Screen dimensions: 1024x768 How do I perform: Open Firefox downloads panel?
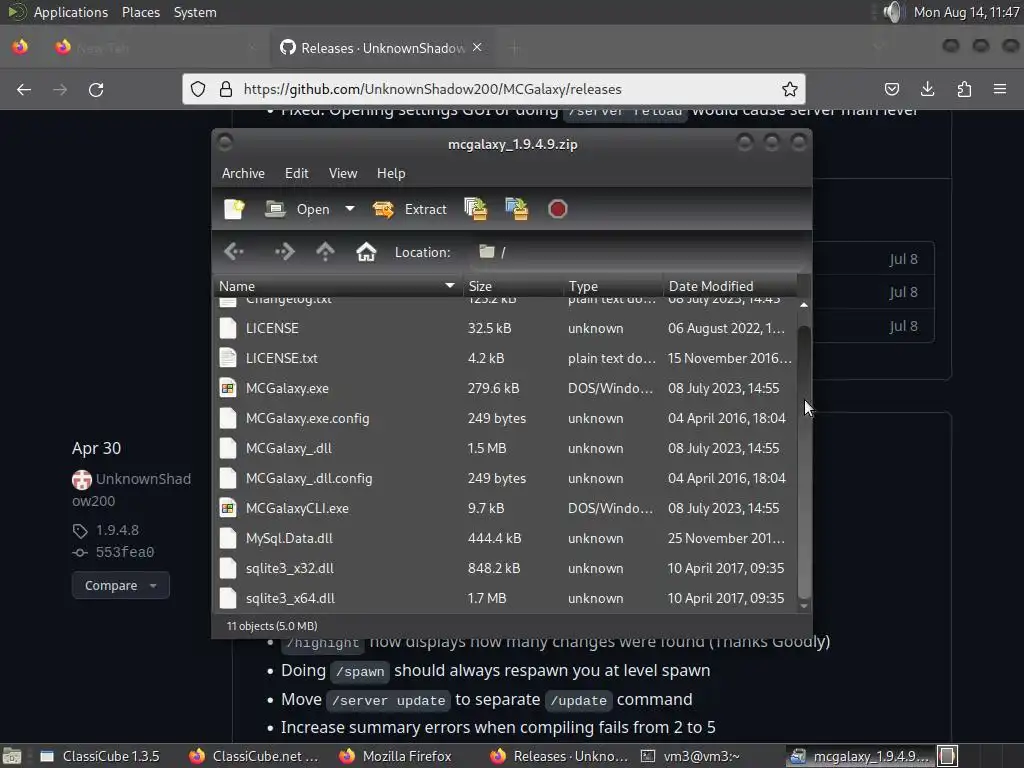pos(927,89)
